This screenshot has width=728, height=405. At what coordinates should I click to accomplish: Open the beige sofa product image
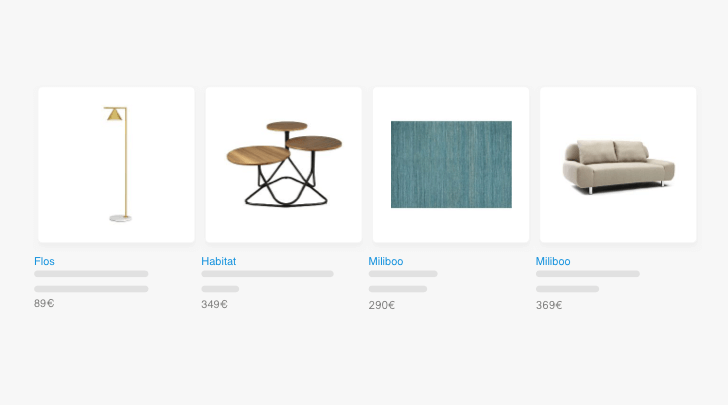618,164
